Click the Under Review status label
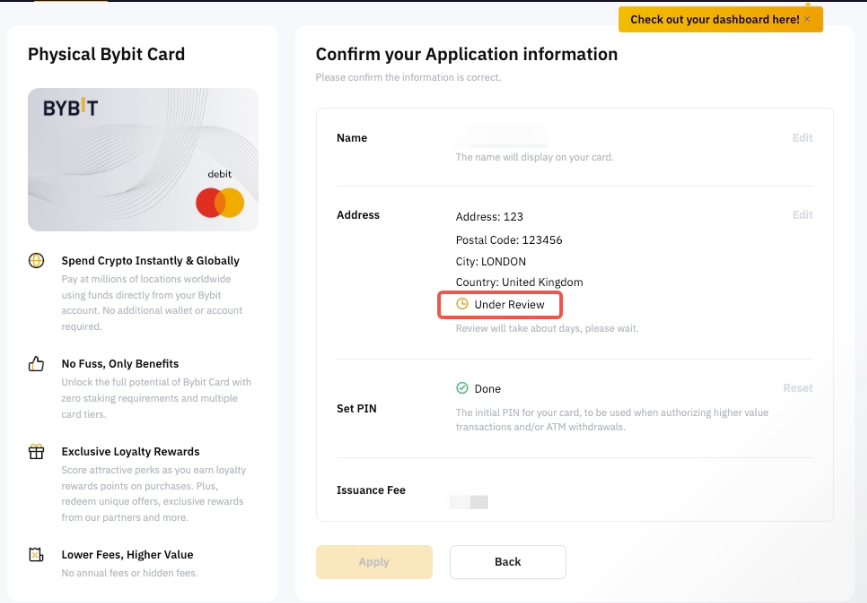Screen dimensions: 867x603 click(x=509, y=304)
